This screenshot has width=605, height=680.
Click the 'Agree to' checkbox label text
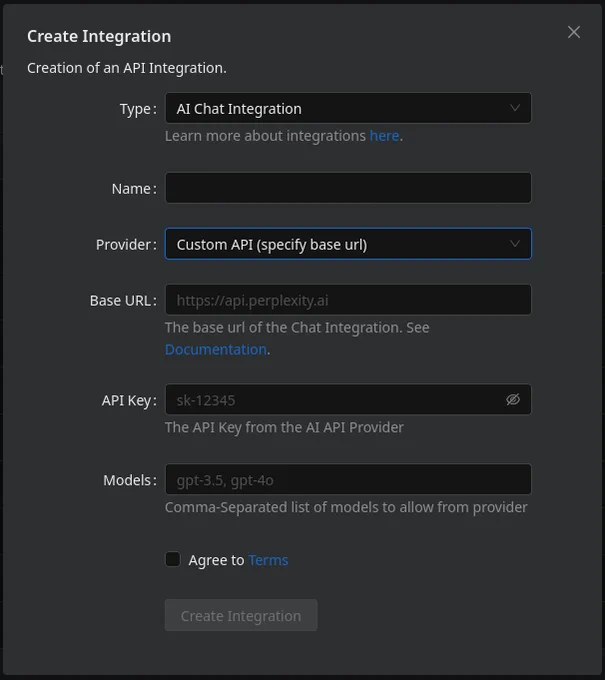click(216, 560)
